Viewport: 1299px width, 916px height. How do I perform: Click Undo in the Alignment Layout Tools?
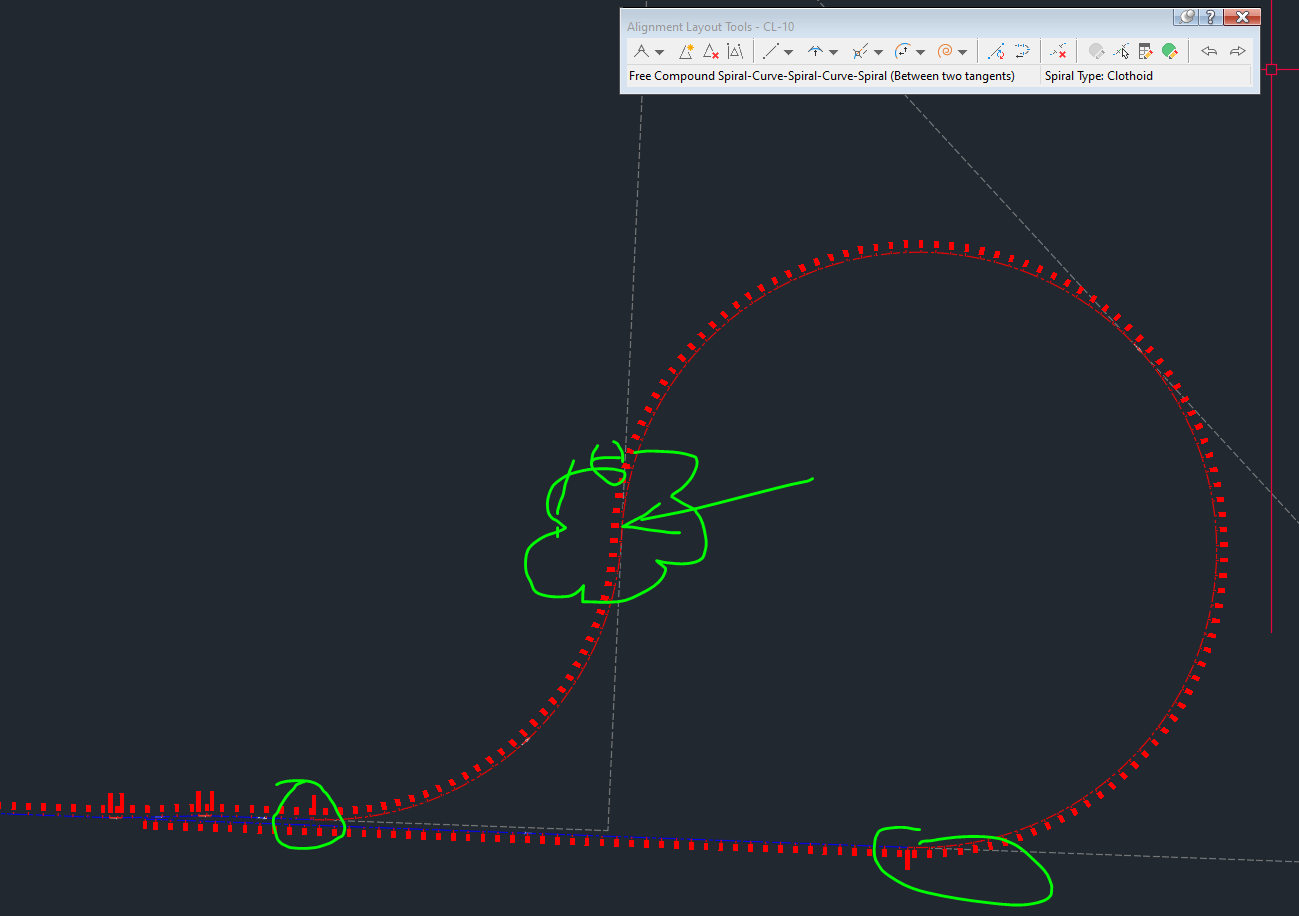[1209, 51]
